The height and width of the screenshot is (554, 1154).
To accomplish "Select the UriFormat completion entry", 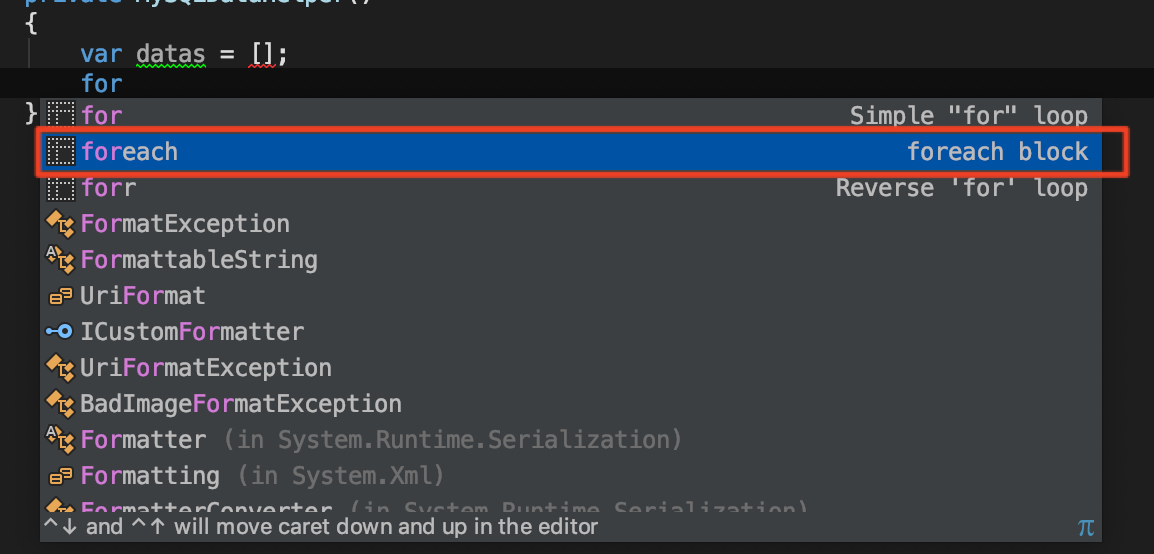I will point(143,296).
